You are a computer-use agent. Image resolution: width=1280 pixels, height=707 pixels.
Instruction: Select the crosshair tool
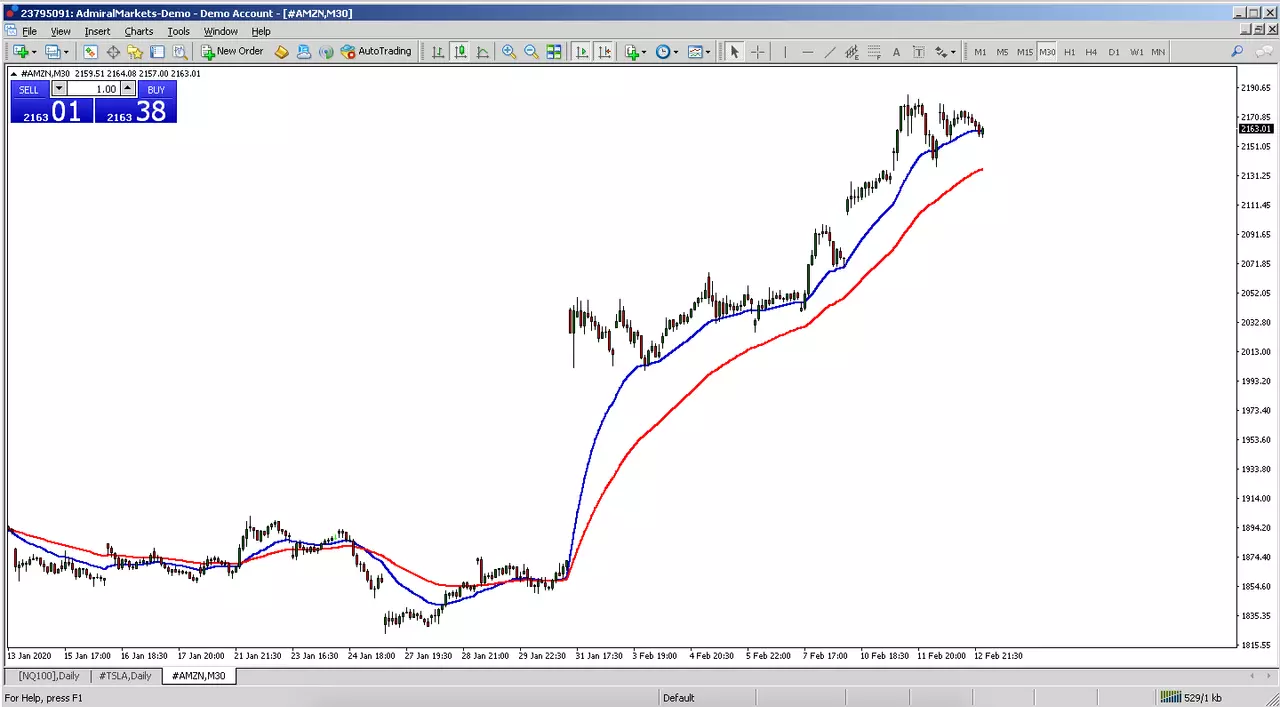pyautogui.click(x=757, y=52)
